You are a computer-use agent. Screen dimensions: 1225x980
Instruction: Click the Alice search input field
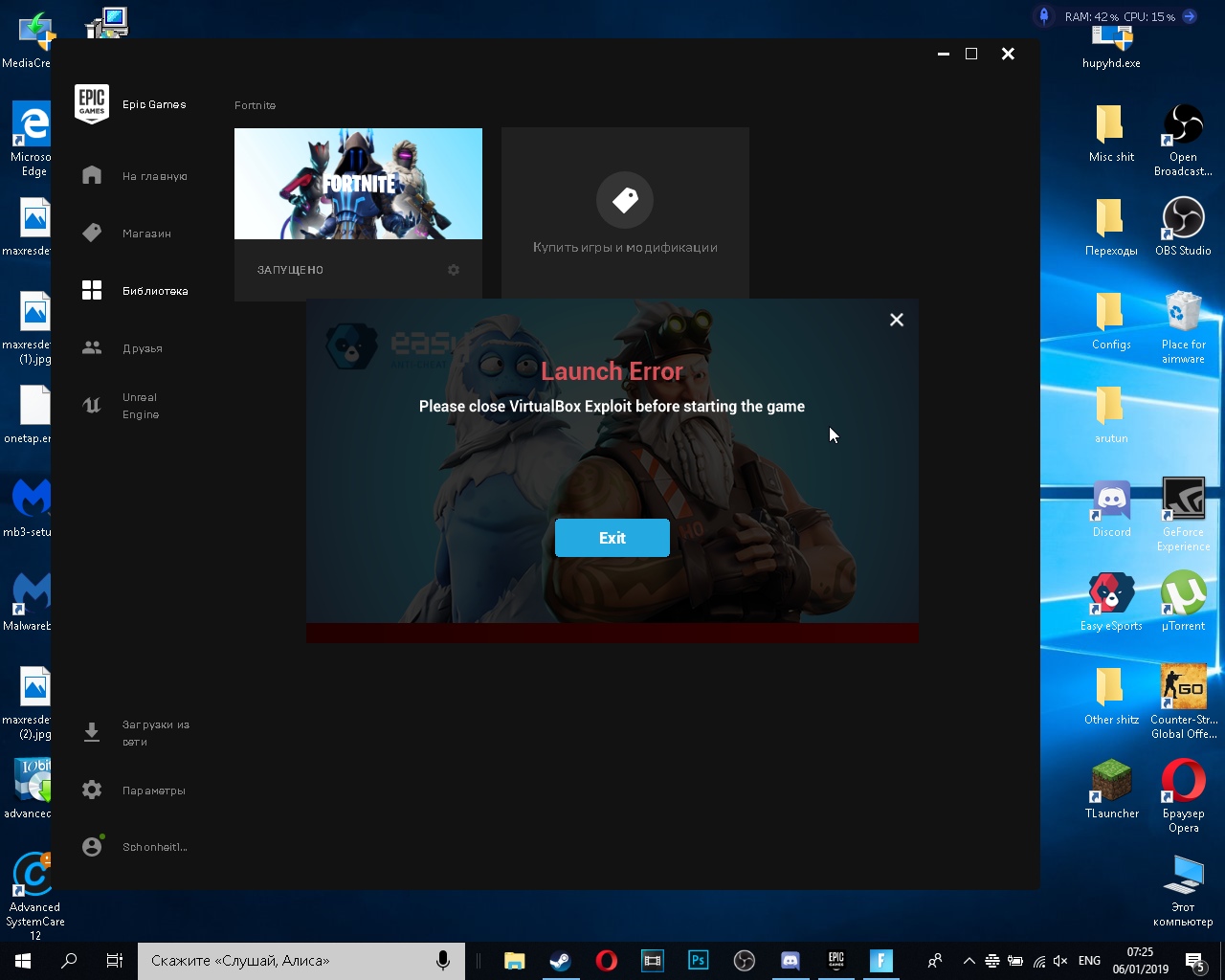287,960
